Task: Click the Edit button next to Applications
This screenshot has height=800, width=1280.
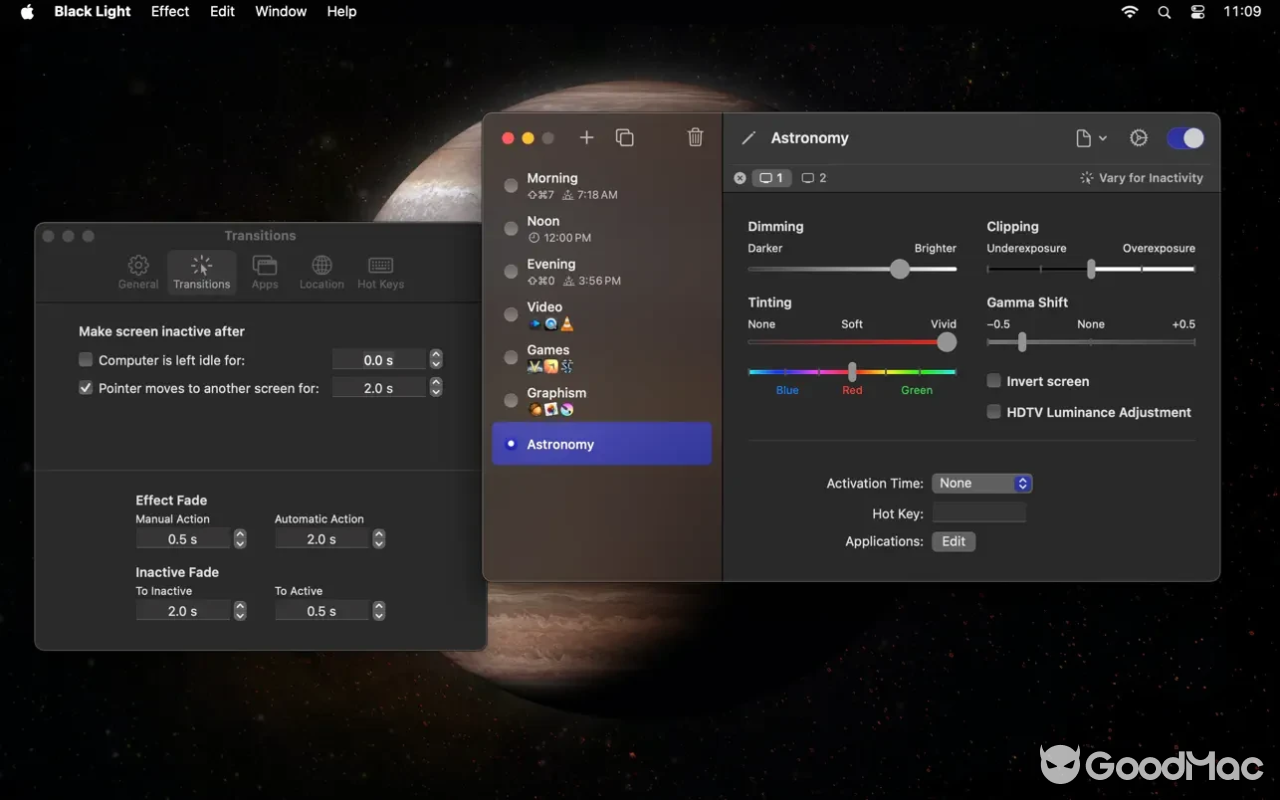Action: click(x=953, y=541)
